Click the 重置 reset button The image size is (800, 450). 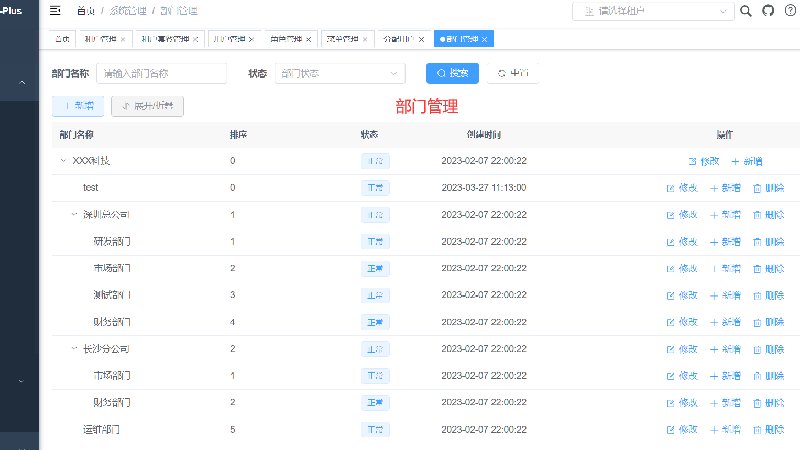pyautogui.click(x=513, y=73)
